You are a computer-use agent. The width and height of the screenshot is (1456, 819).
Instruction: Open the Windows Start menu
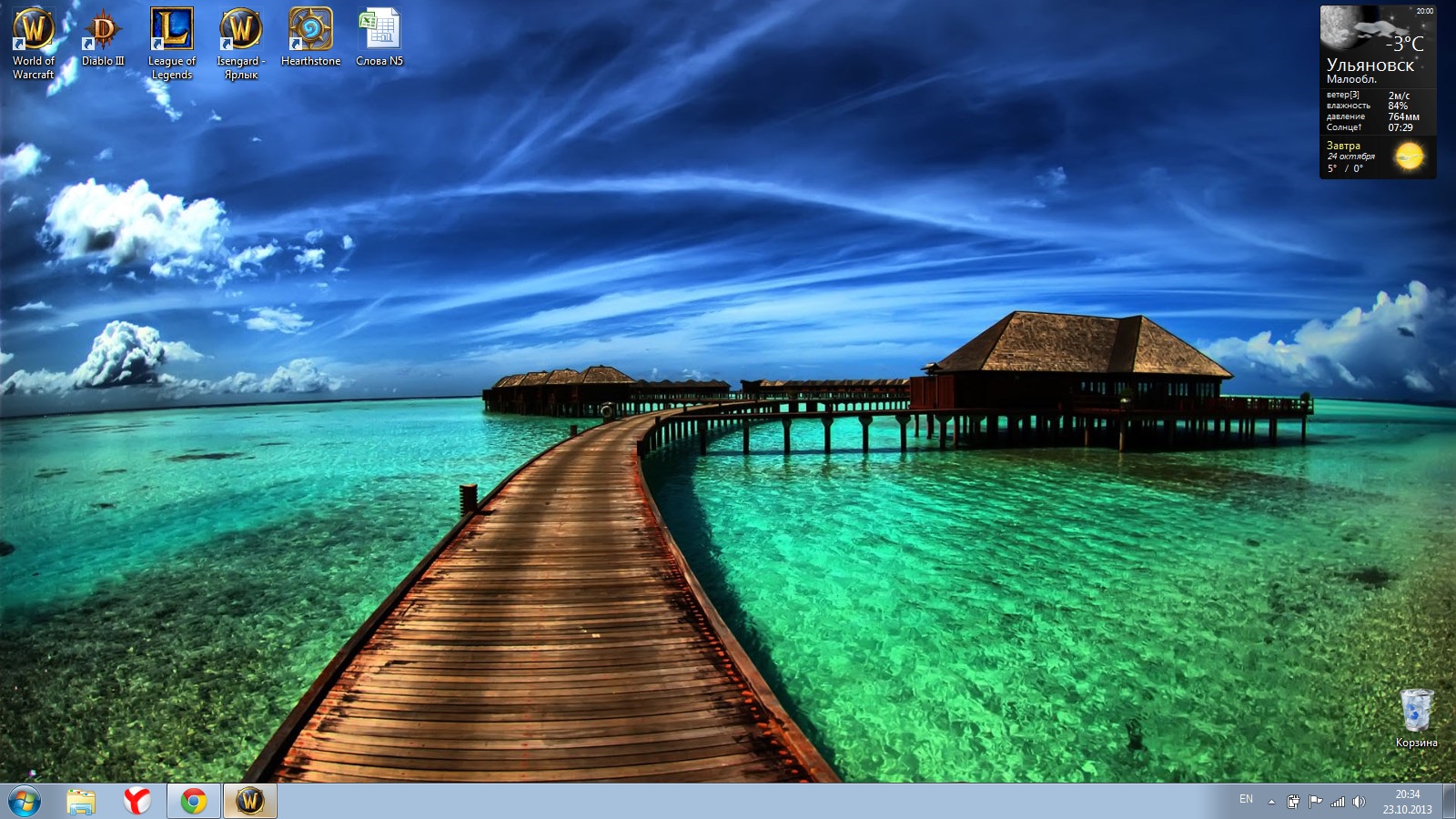tap(25, 802)
